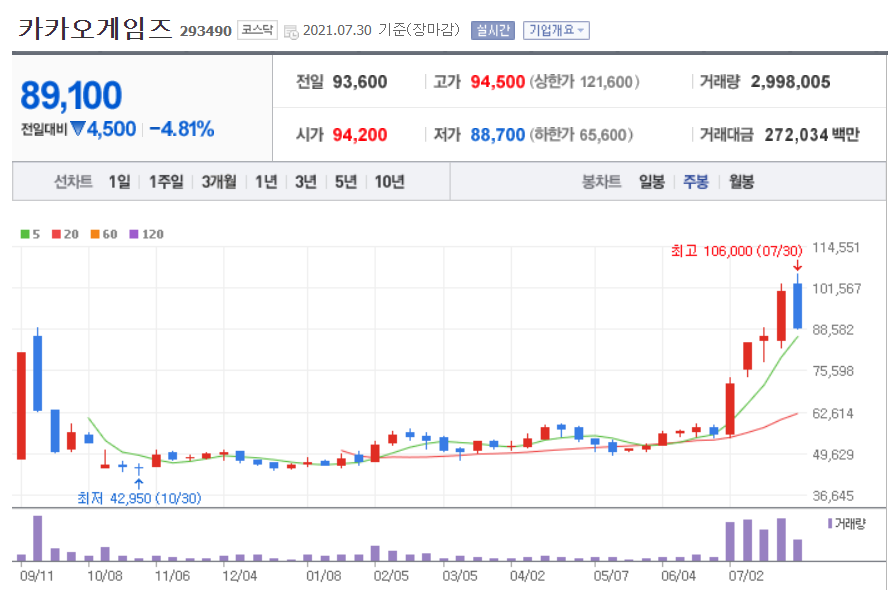This screenshot has height=590, width=888.
Task: Click the 거래량 value 2,998,005
Action: tap(791, 82)
